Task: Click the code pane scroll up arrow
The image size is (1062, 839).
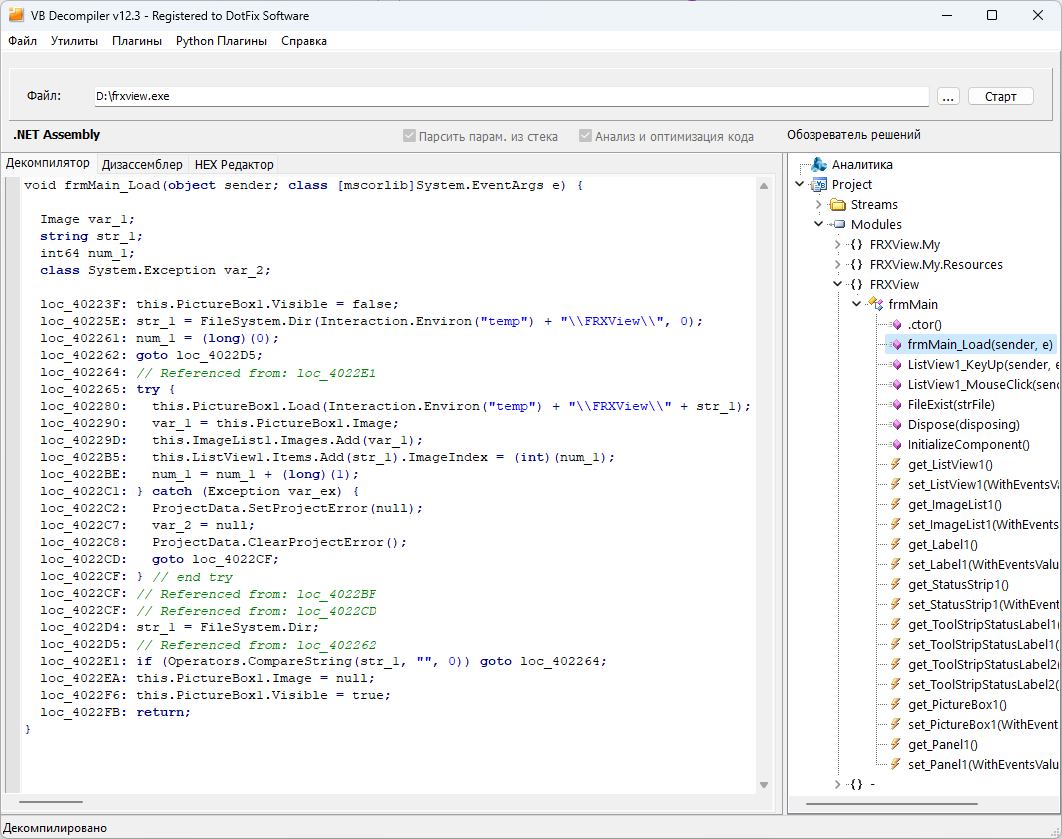Action: pos(764,186)
